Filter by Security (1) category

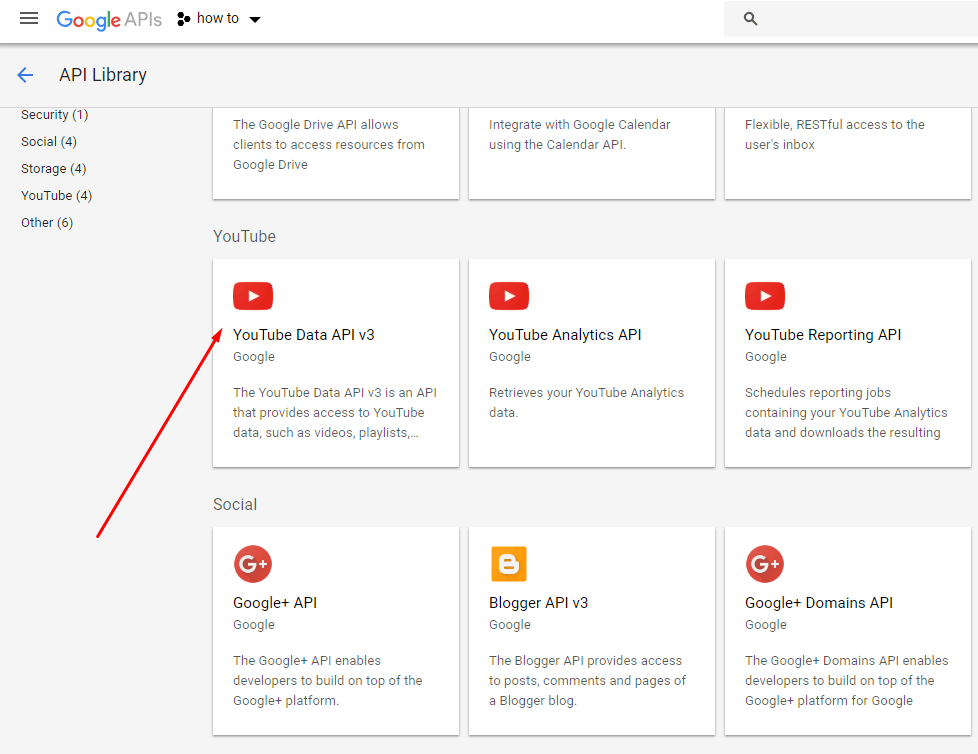click(x=55, y=115)
